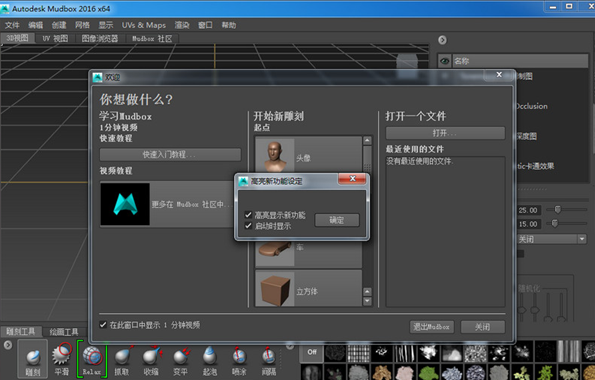Pick the 立方体 cube starting mesh
Screen dimensions: 595x380
tap(308, 289)
